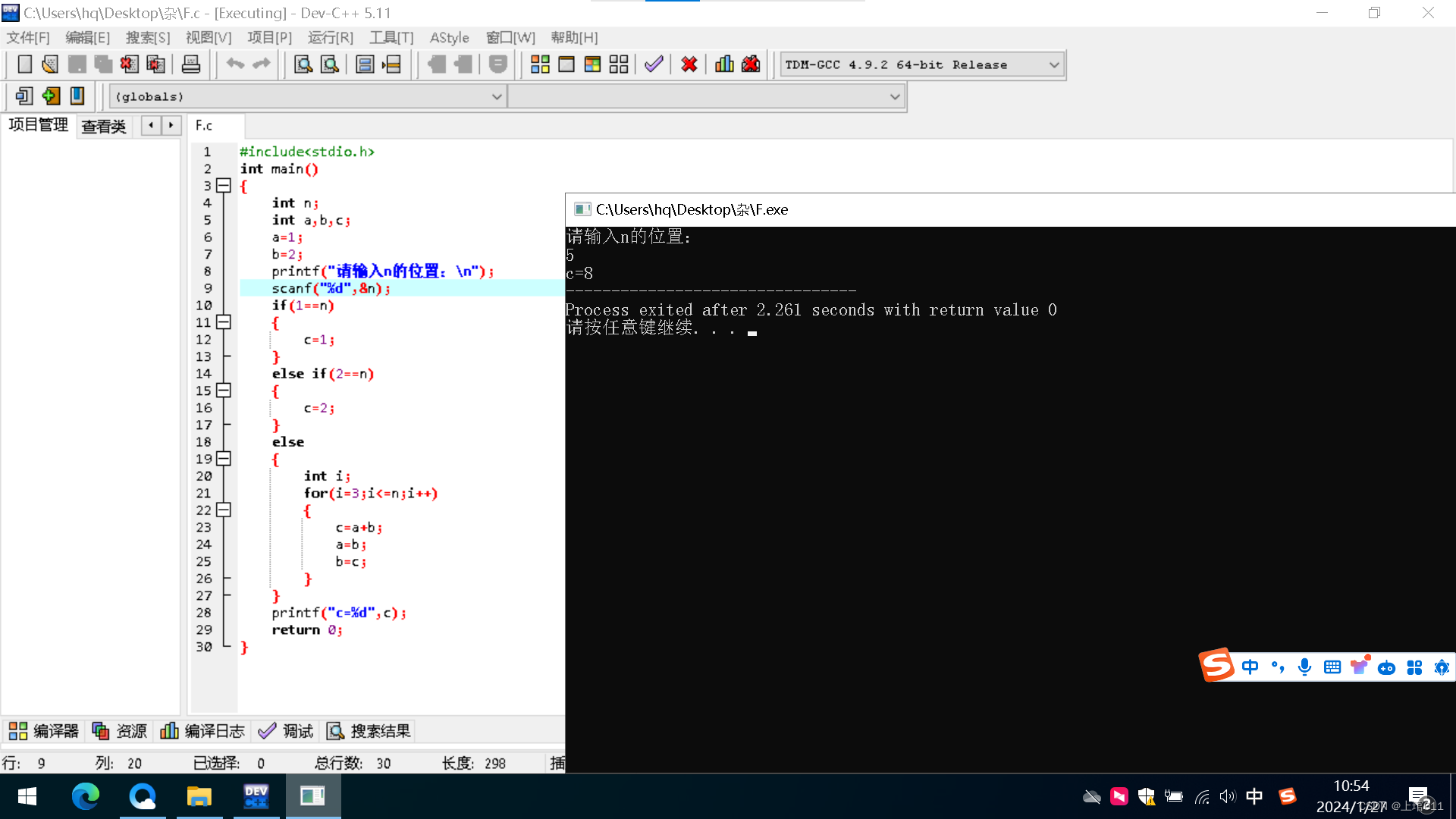Toggle Sogou punctuation mode button
Image resolution: width=1456 pixels, height=819 pixels.
pos(1278,667)
